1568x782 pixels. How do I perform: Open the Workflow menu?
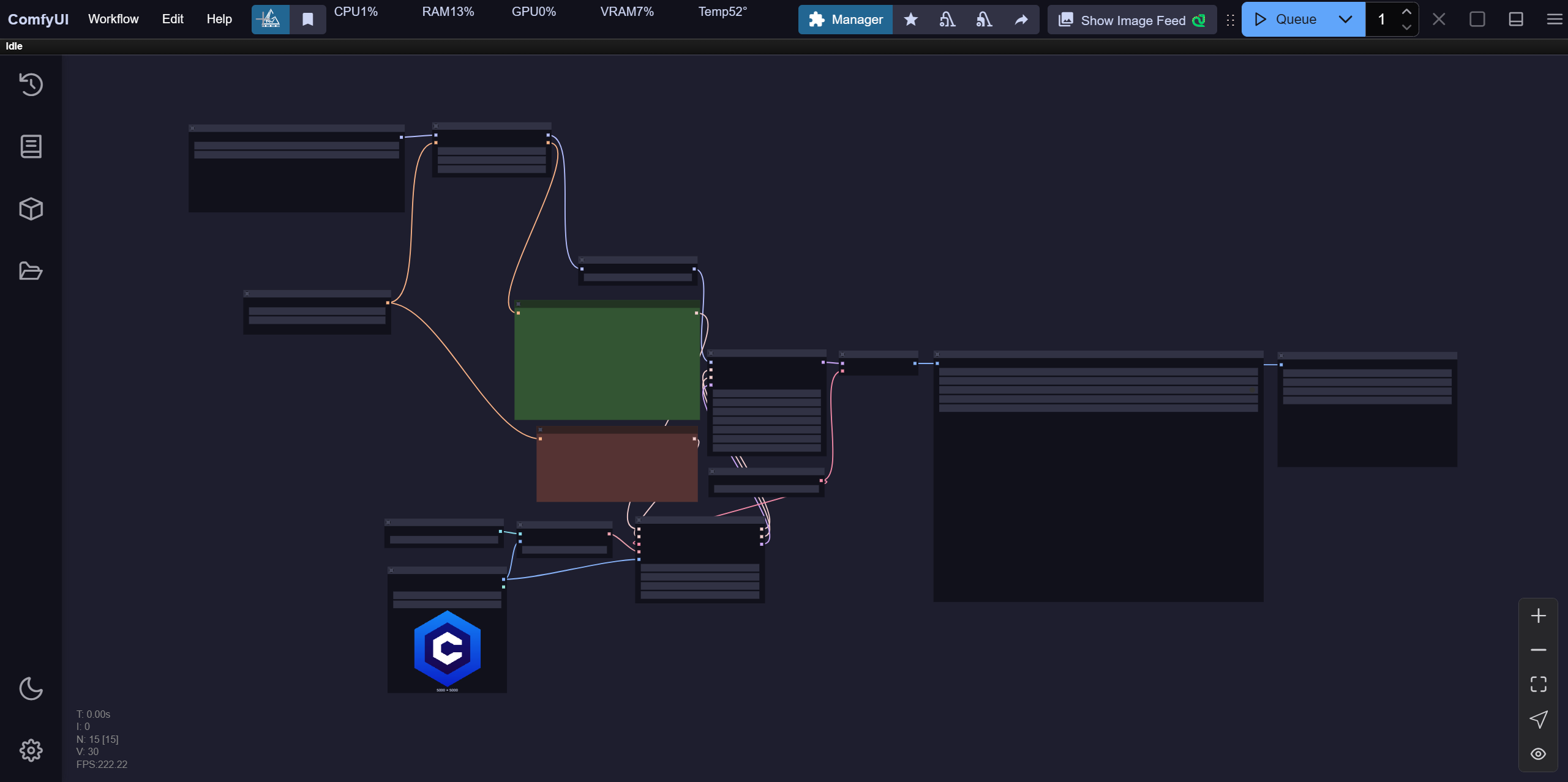(113, 19)
